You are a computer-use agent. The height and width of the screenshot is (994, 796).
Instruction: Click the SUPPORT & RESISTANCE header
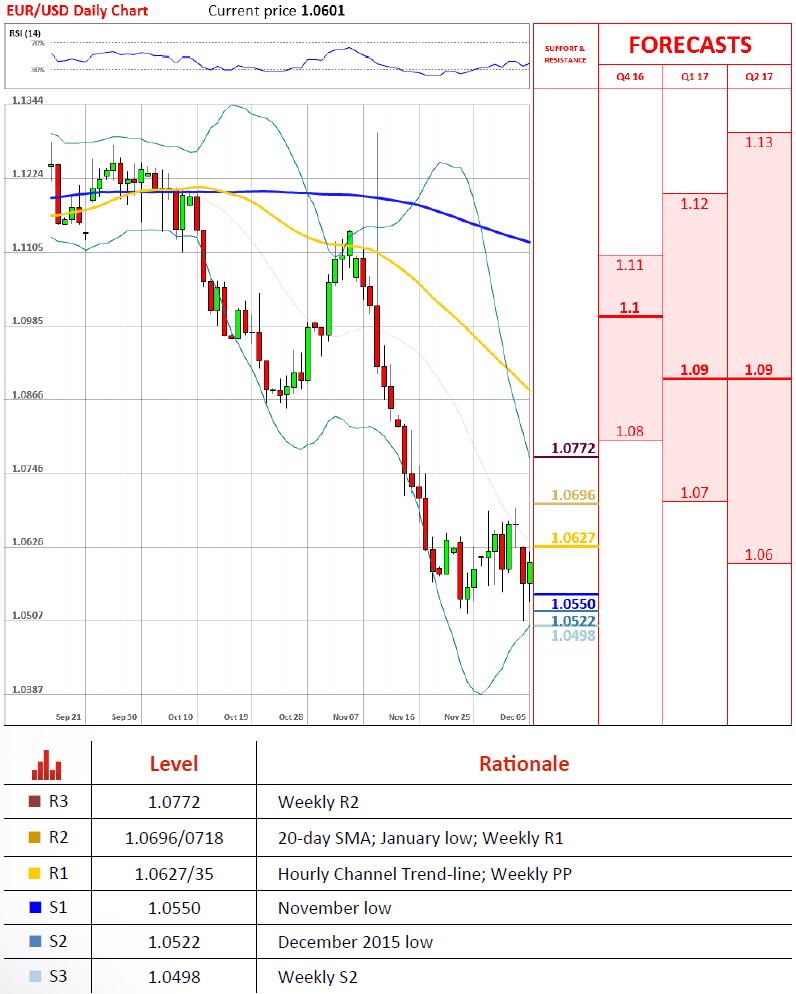click(565, 54)
